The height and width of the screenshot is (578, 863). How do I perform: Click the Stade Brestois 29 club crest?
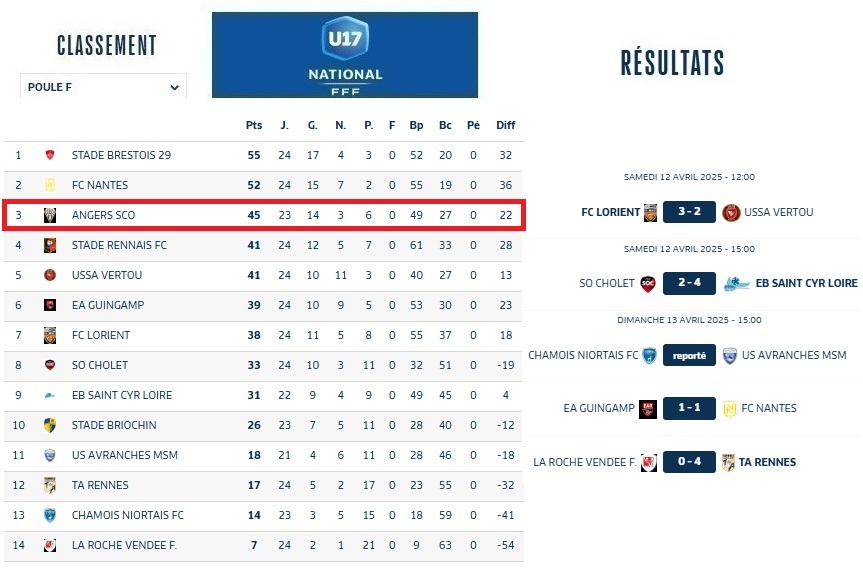click(50, 155)
